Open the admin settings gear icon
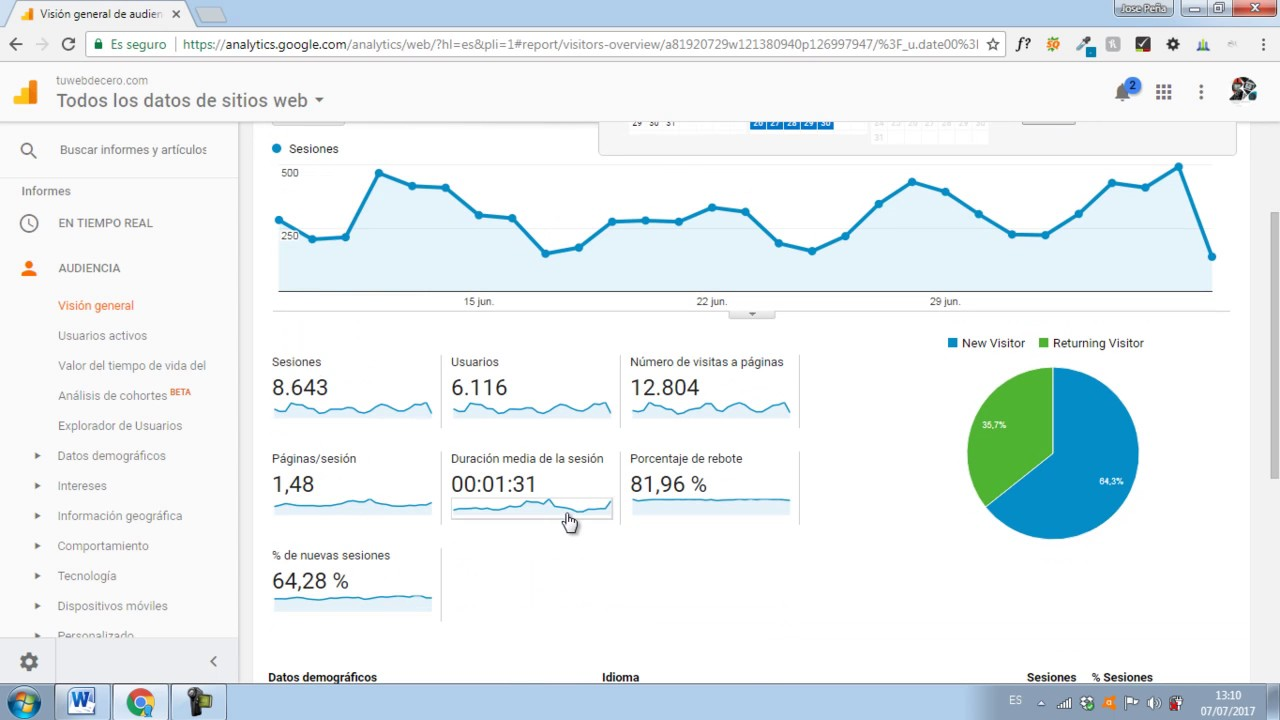The image size is (1280, 720). point(29,661)
